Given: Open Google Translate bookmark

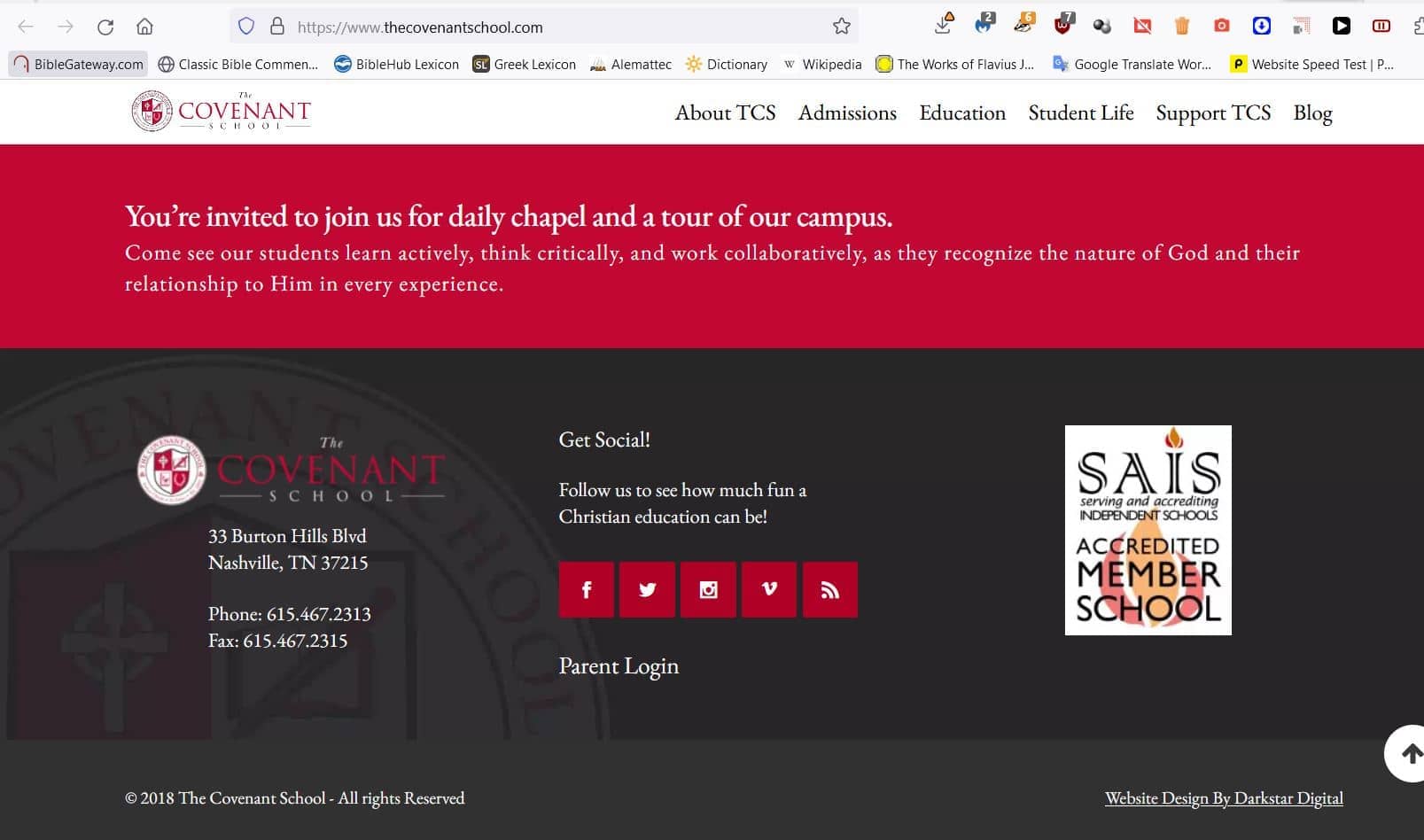Looking at the screenshot, I should (x=1132, y=64).
